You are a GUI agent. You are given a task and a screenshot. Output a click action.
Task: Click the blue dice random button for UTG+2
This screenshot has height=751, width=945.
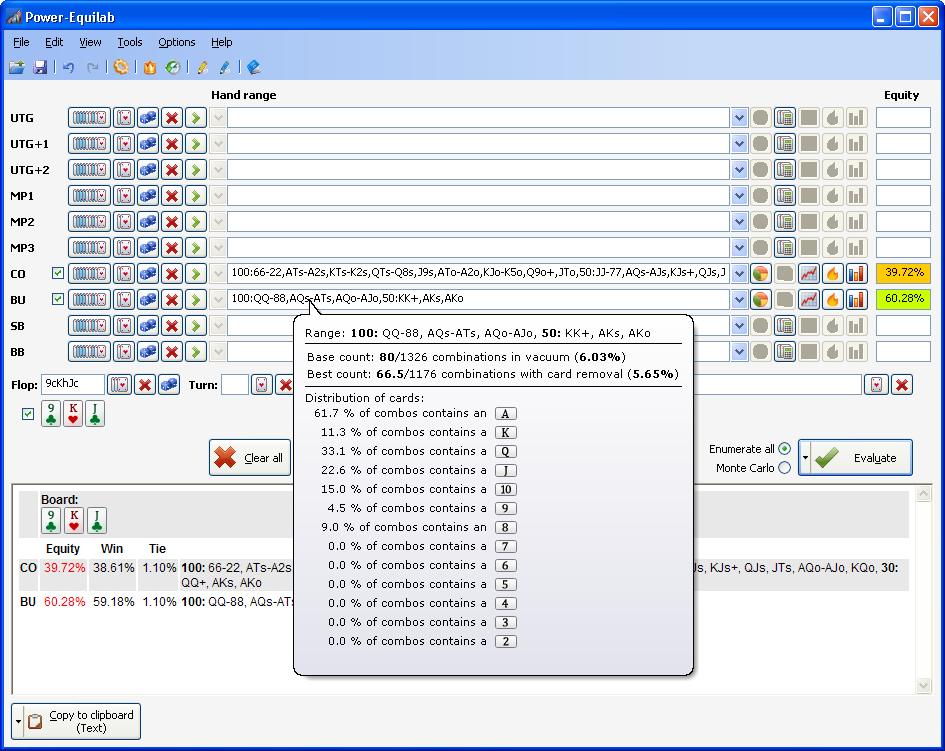click(x=148, y=169)
